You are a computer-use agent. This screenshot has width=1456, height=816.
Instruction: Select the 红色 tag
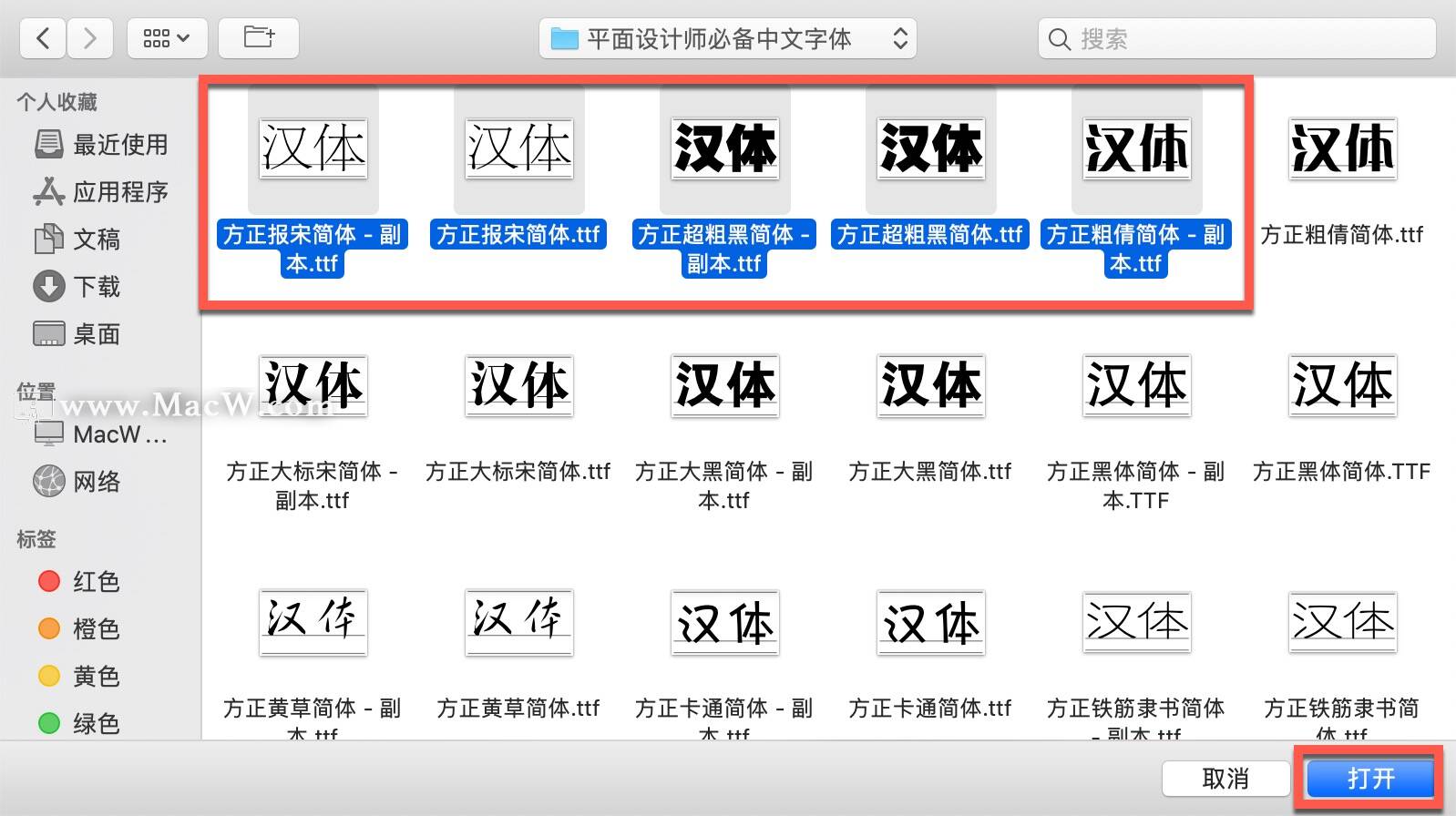[78, 581]
